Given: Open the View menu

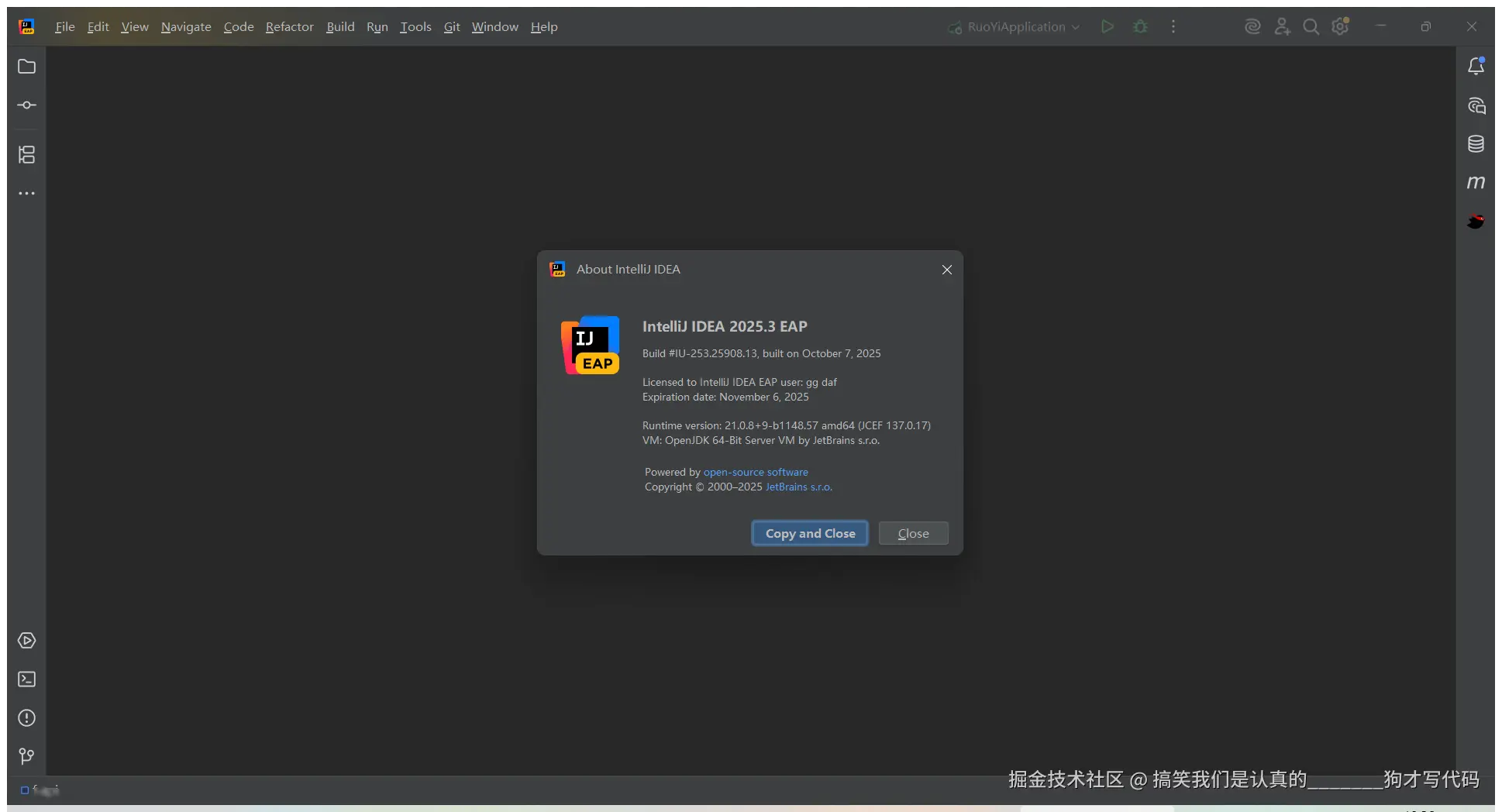Looking at the screenshot, I should point(135,27).
